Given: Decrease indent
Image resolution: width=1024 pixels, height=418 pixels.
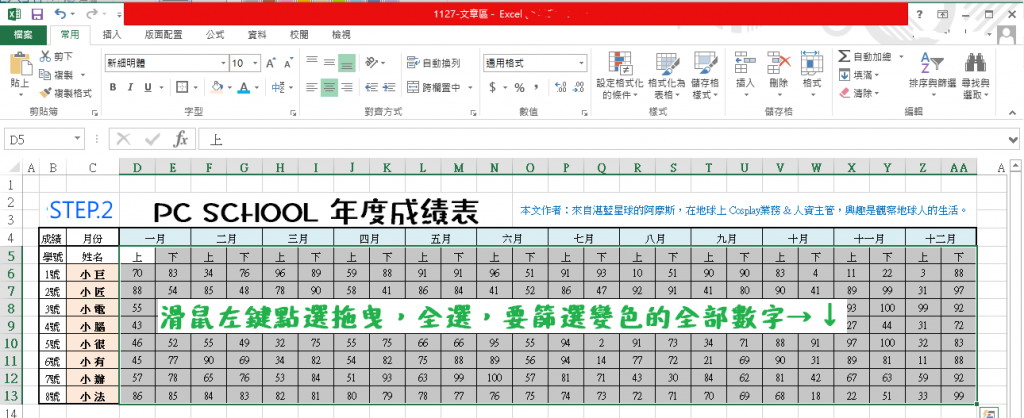Looking at the screenshot, I should [372, 87].
